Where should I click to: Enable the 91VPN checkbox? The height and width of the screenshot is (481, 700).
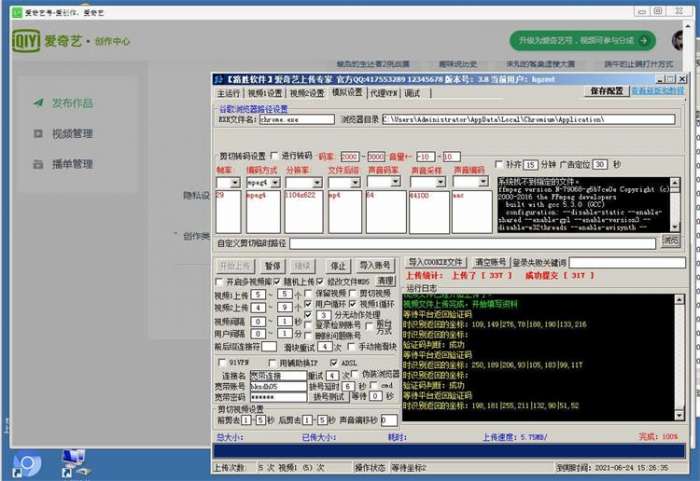(x=222, y=362)
